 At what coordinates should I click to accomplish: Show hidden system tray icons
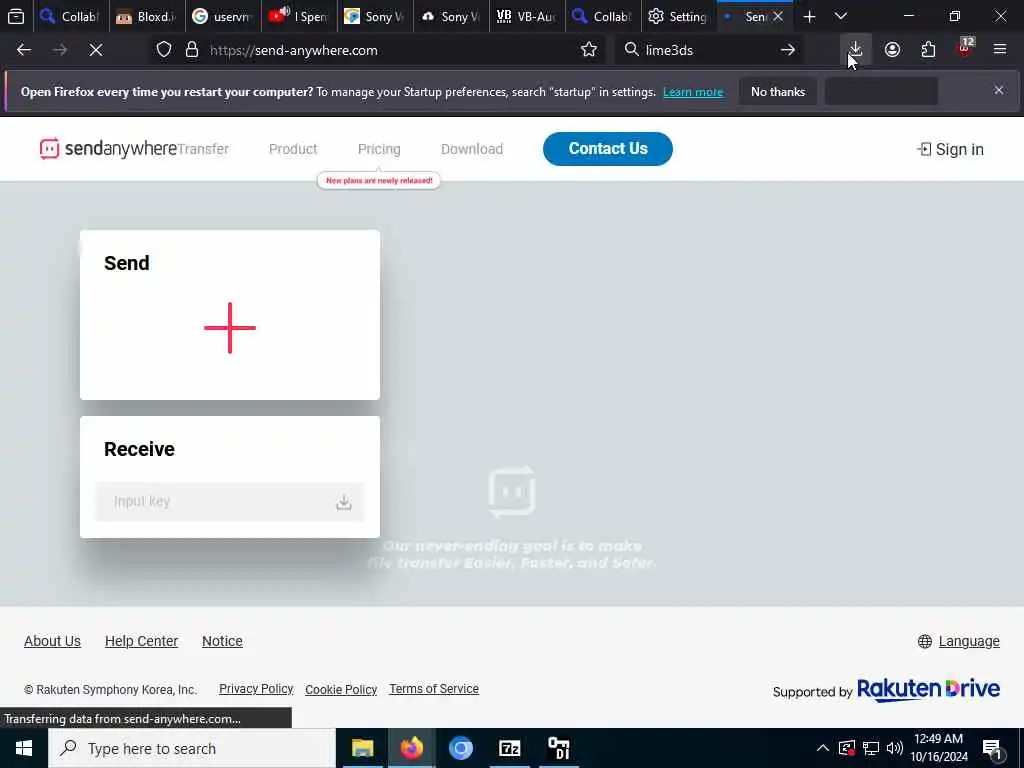point(823,748)
